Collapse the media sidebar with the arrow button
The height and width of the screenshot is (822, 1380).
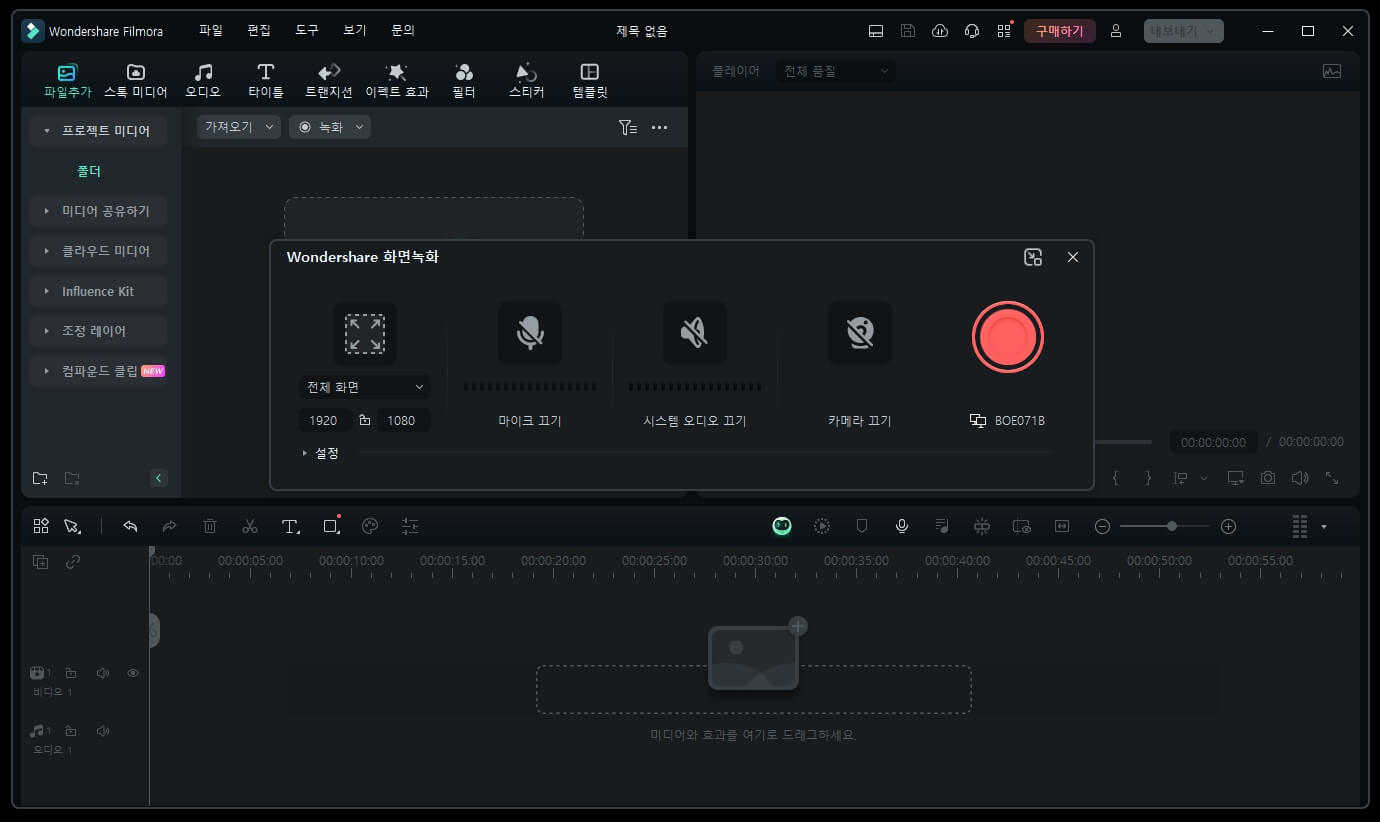click(x=159, y=478)
